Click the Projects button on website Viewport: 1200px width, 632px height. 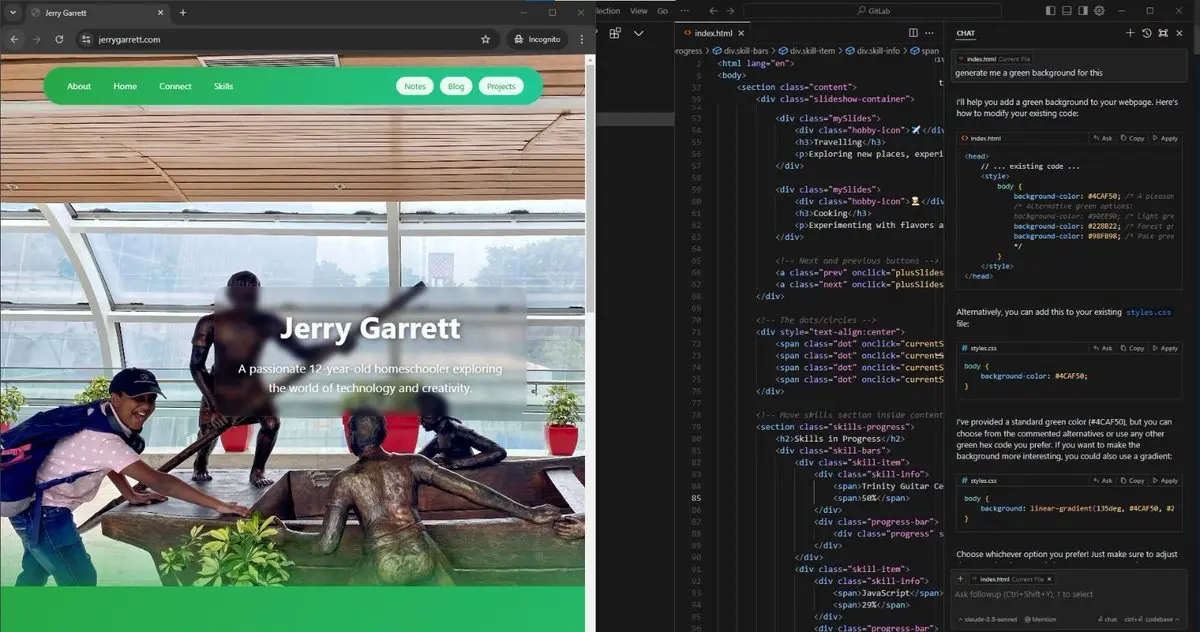pyautogui.click(x=501, y=86)
